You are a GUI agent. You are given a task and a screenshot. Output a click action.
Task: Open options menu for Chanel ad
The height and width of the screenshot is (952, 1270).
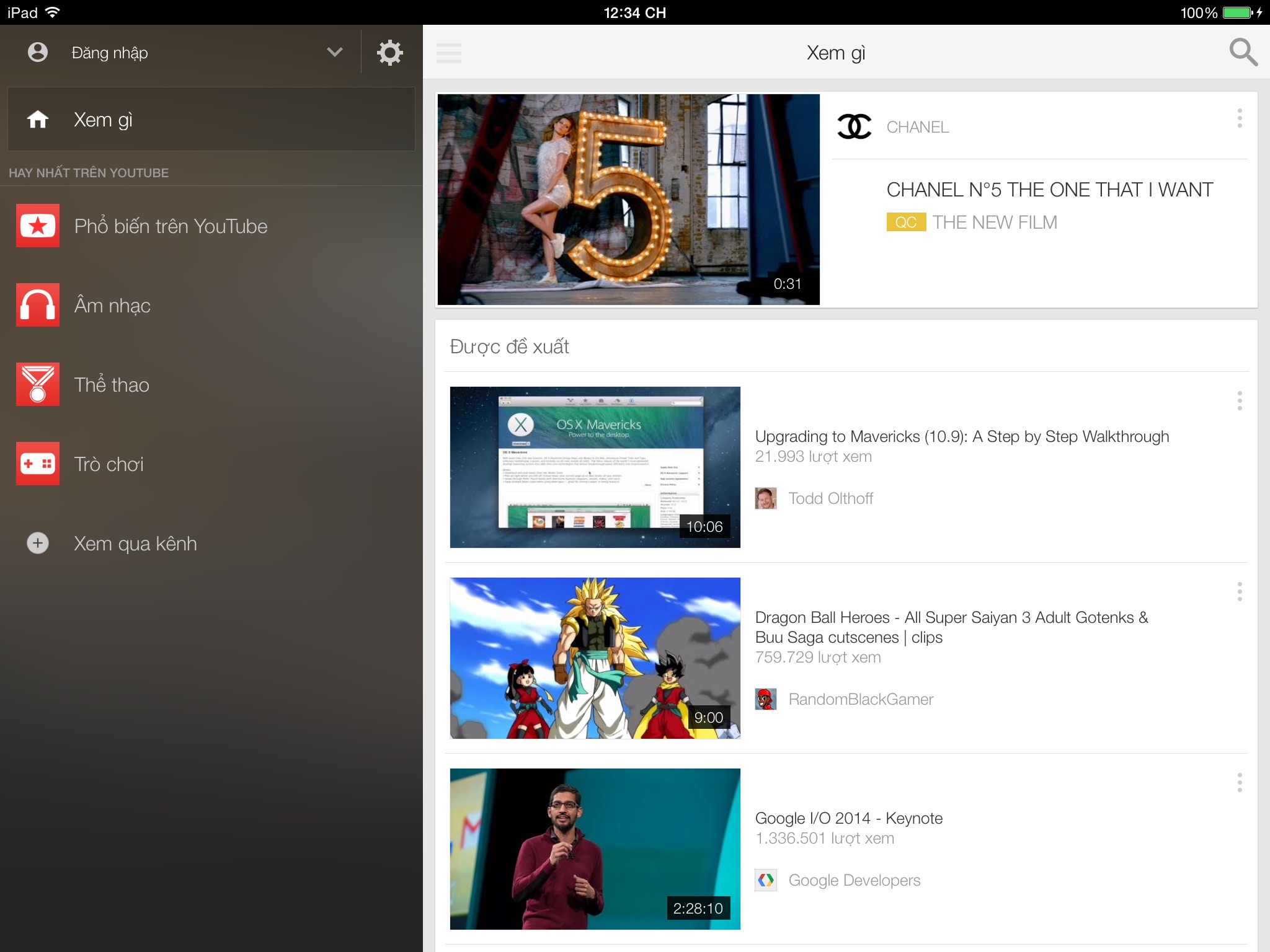pos(1240,118)
